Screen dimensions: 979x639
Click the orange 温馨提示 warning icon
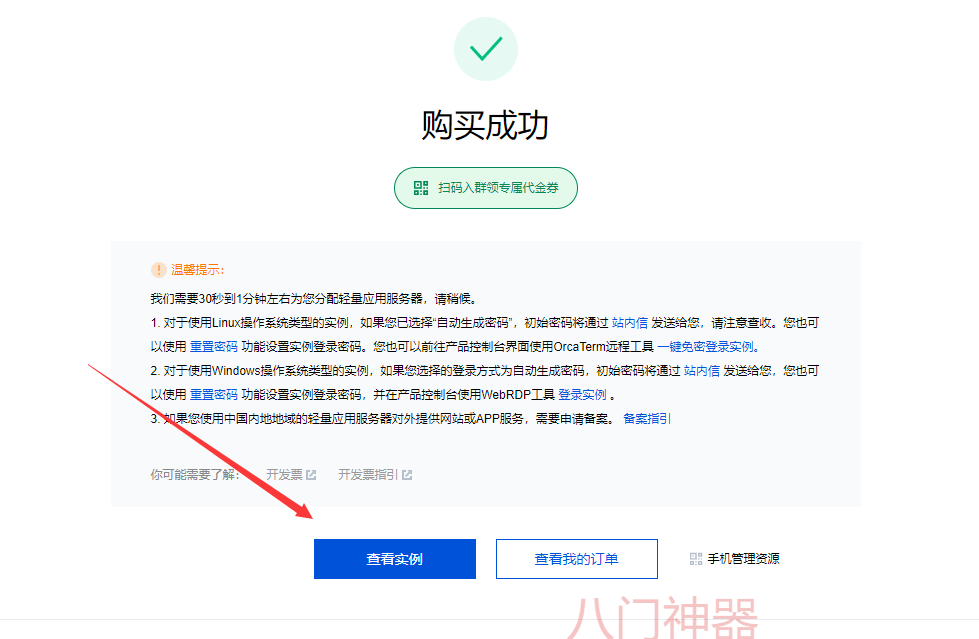pyautogui.click(x=159, y=270)
